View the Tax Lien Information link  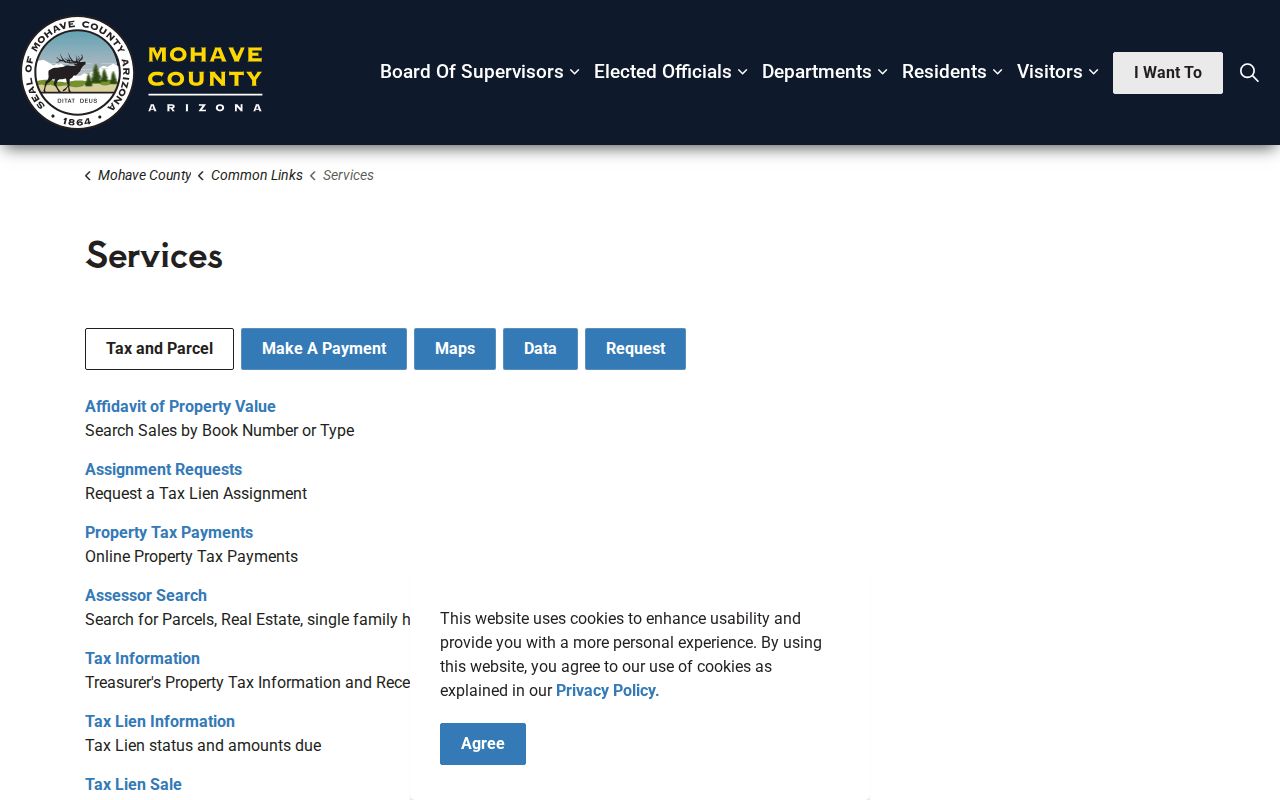pos(160,721)
